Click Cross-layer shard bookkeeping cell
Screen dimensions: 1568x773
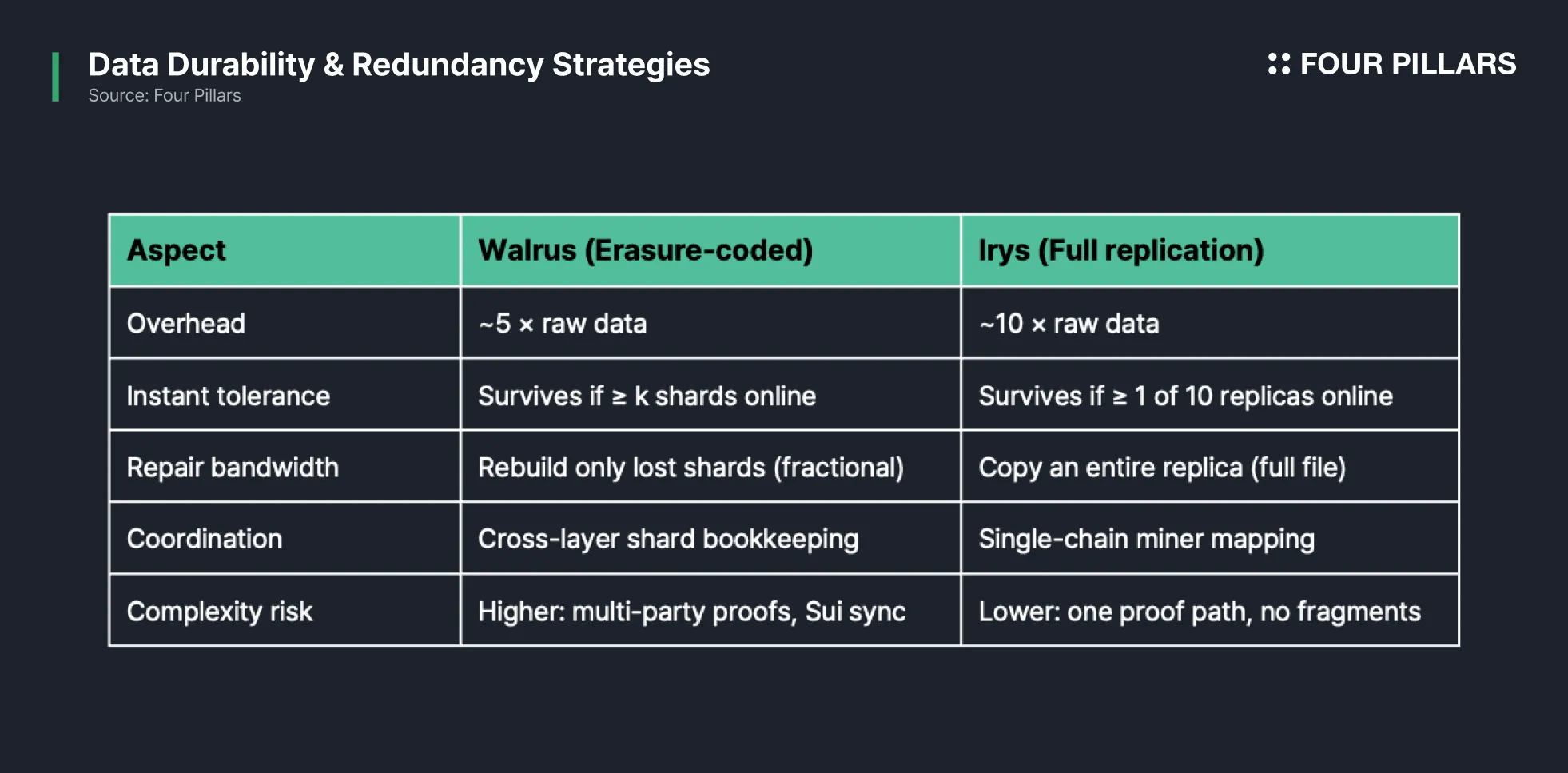[710, 538]
